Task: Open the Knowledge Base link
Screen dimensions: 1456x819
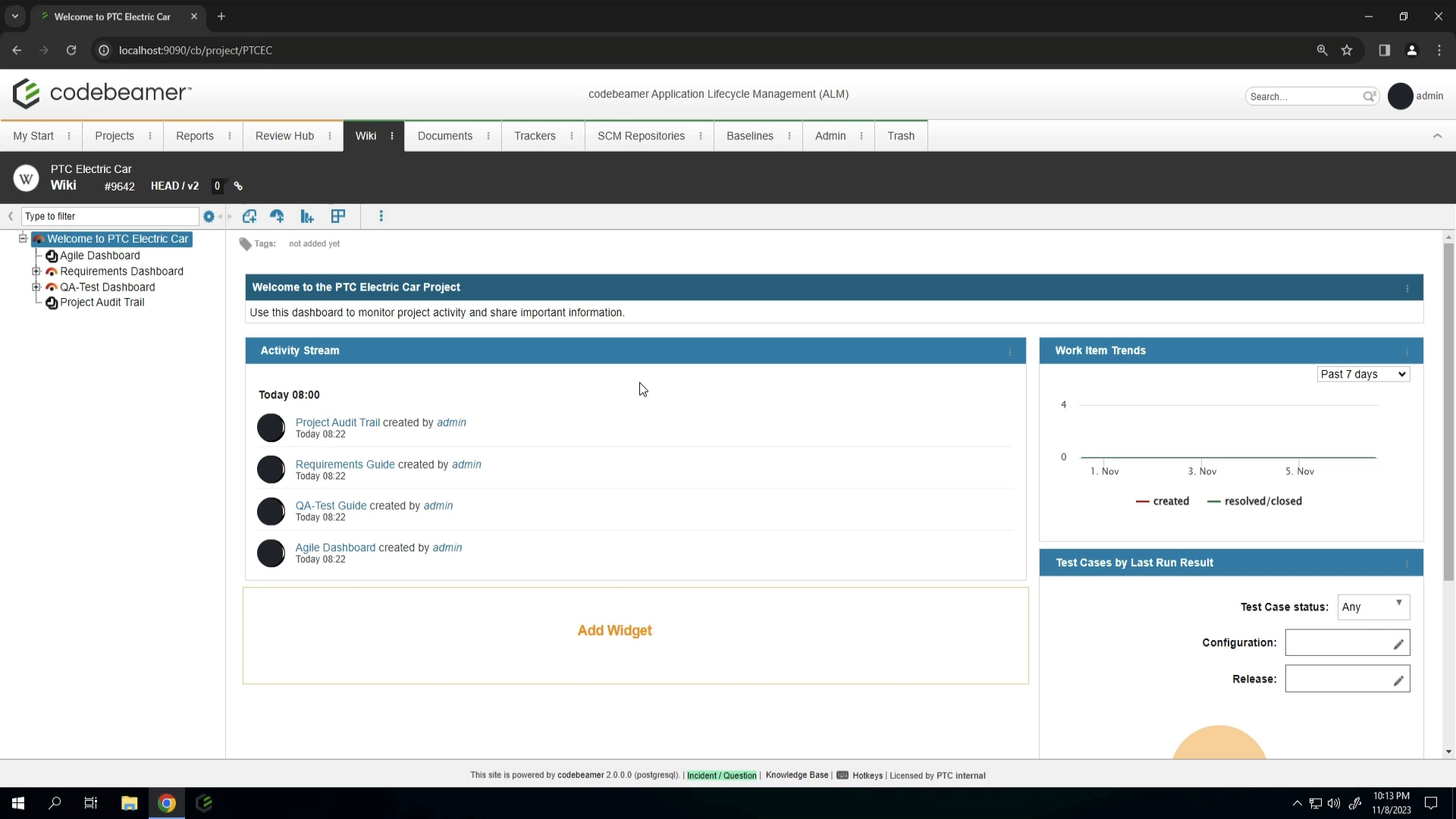Action: [x=796, y=775]
